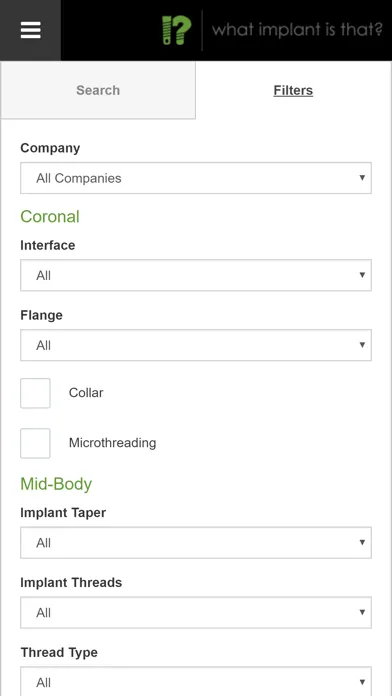Click the green implant question-mark logo
This screenshot has height=696, width=392.
click(177, 30)
